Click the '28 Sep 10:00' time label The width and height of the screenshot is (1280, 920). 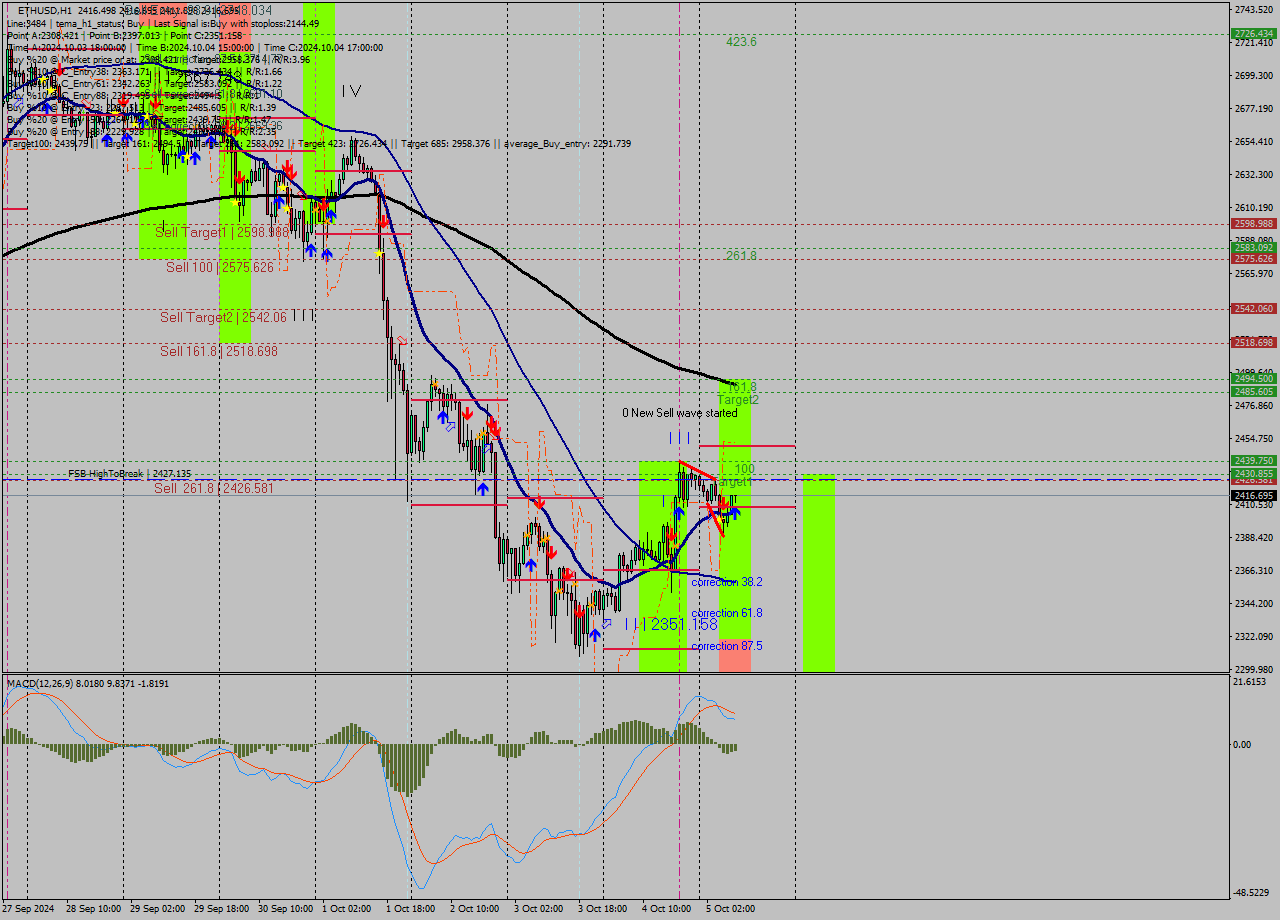coord(93,909)
